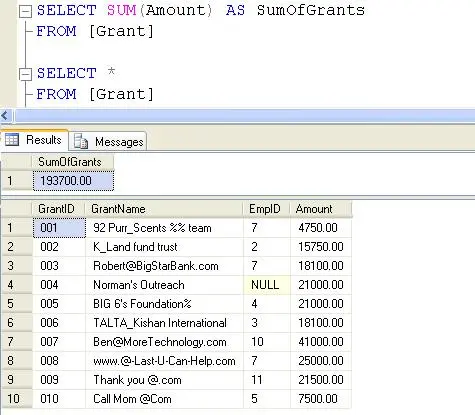Collapse the first SELECT SUM query block
The height and width of the screenshot is (415, 475).
(25, 11)
